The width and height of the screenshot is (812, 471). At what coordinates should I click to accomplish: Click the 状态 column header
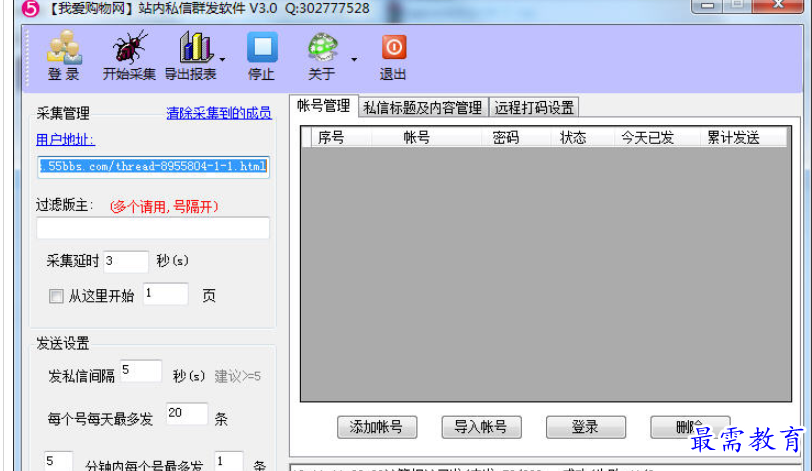point(573,138)
